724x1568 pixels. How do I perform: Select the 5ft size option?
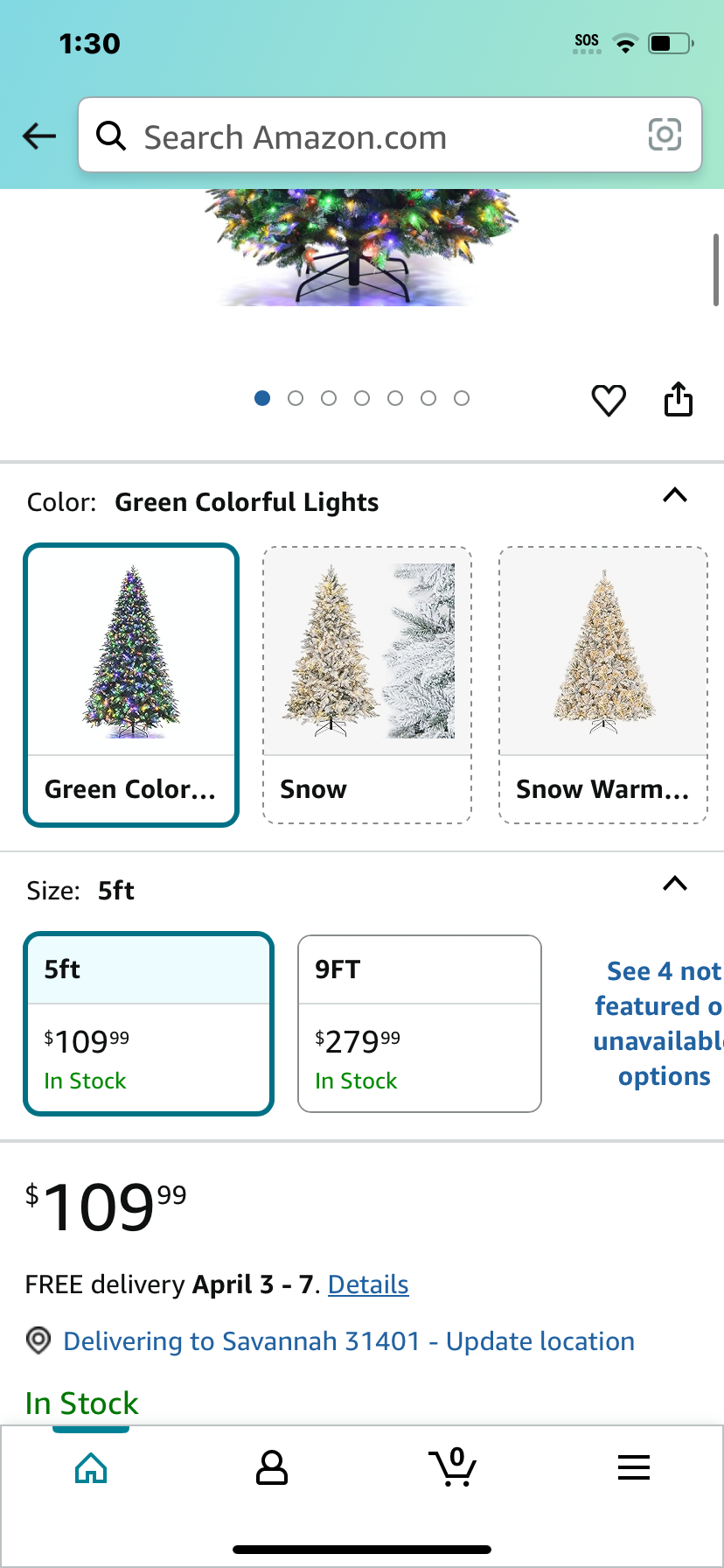(x=149, y=1024)
